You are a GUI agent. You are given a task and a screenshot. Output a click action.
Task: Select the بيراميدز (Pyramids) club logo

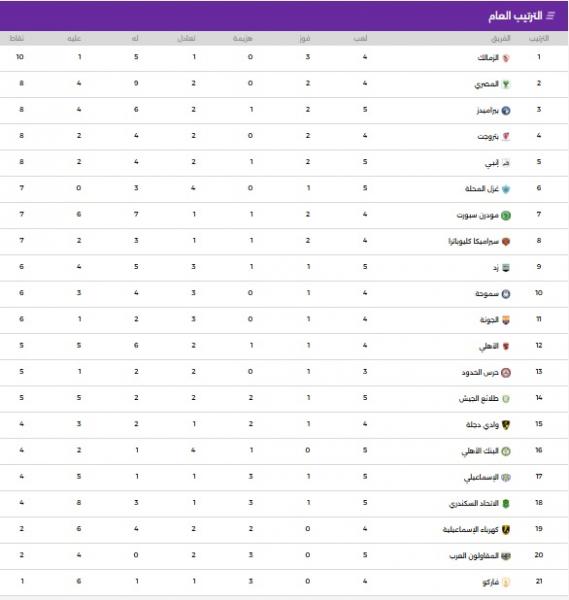coord(505,111)
